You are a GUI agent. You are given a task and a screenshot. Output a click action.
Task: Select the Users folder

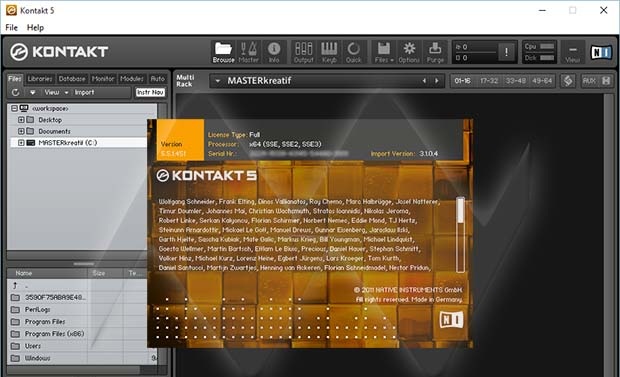33,346
